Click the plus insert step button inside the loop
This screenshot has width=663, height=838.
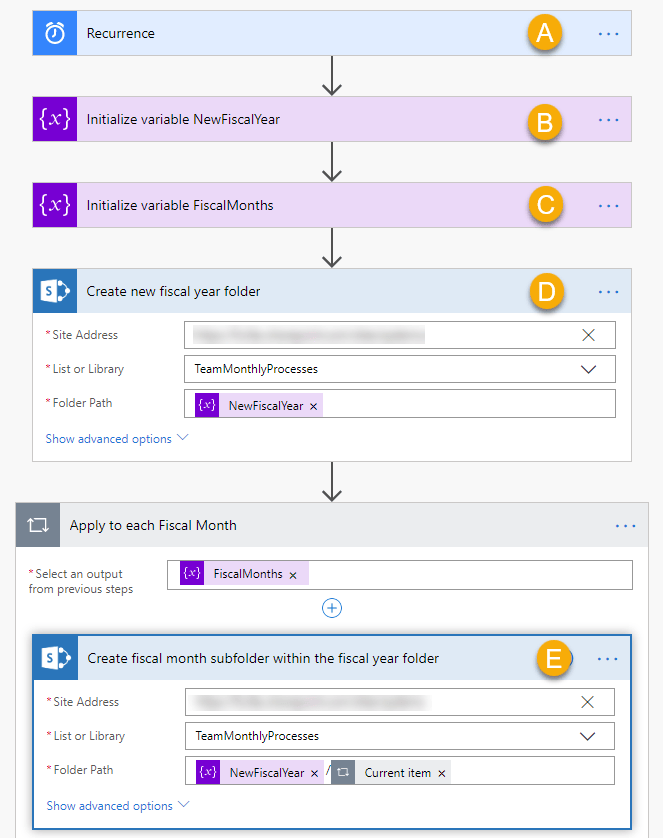point(332,608)
